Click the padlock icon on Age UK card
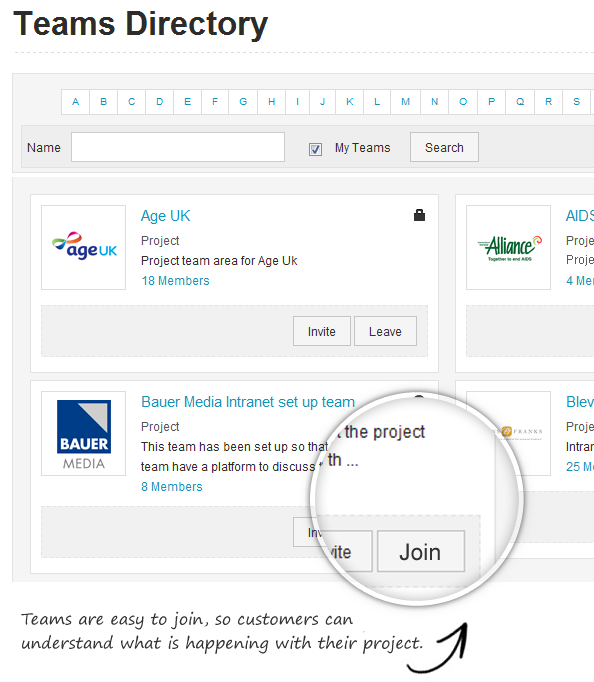 click(x=419, y=215)
